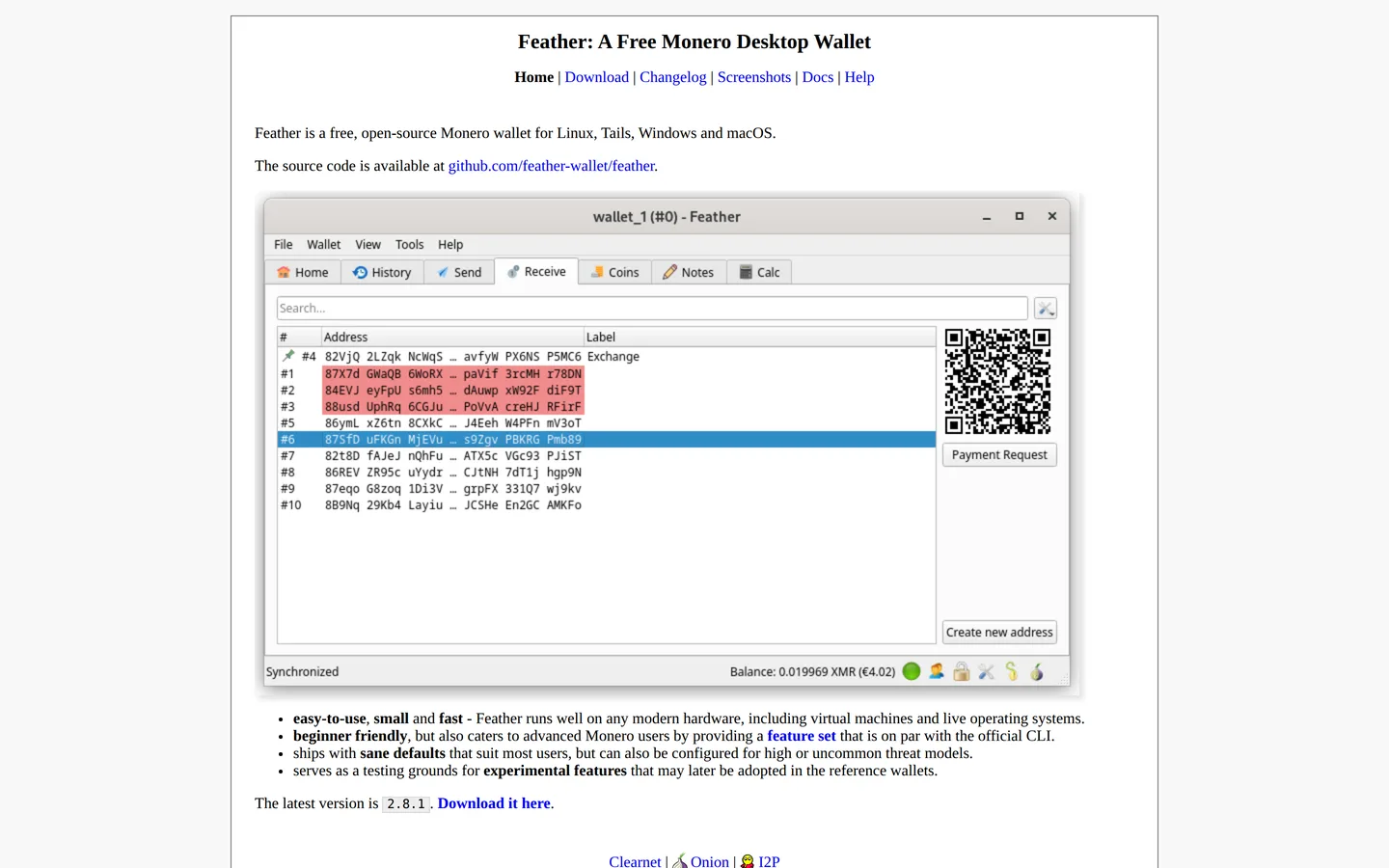Screen dimensions: 1389x868
Task: Select address row #2 starting 84EVJ
Action: [607, 391]
